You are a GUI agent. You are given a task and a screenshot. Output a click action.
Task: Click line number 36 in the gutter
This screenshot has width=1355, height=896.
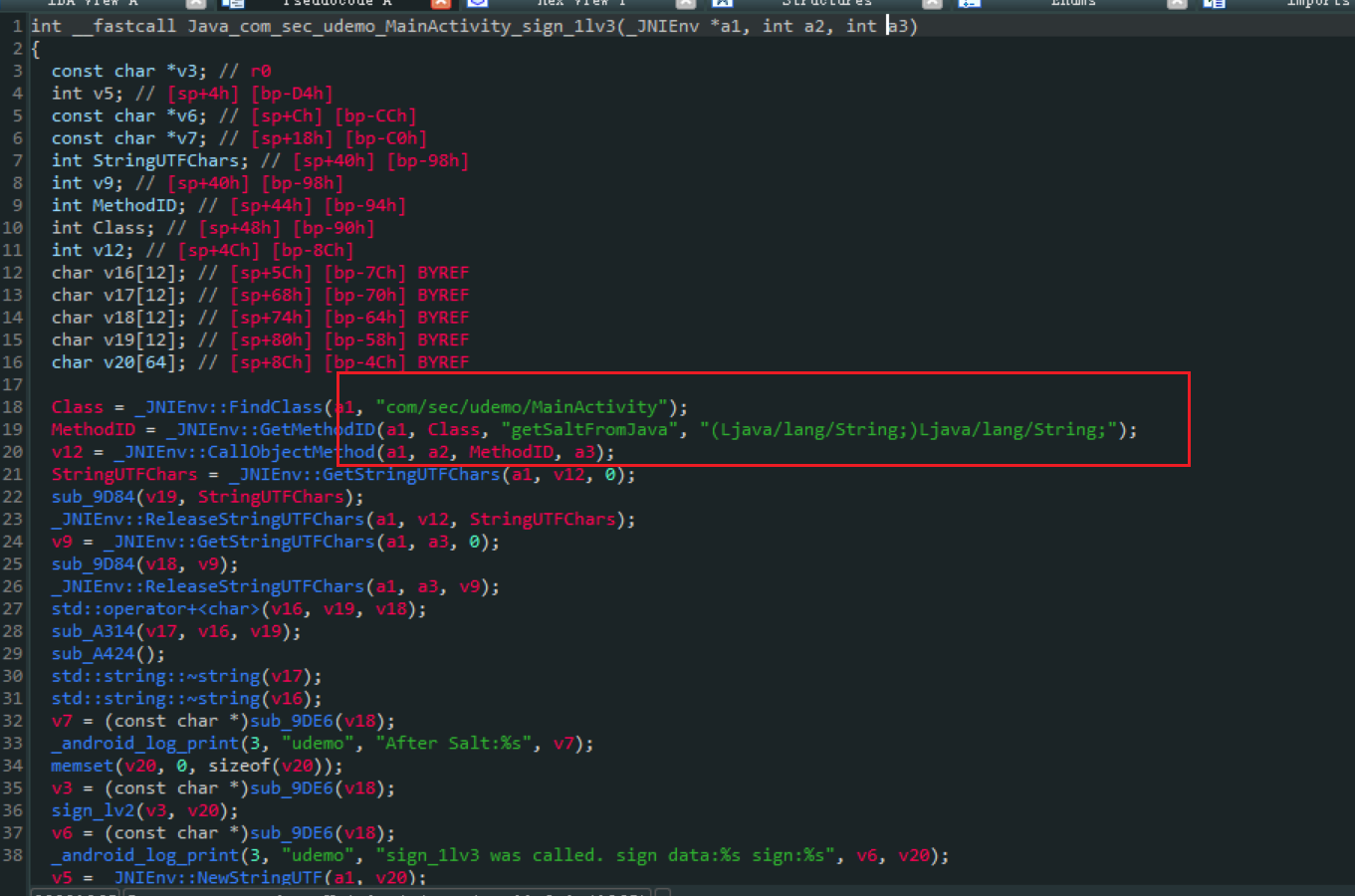coord(13,810)
